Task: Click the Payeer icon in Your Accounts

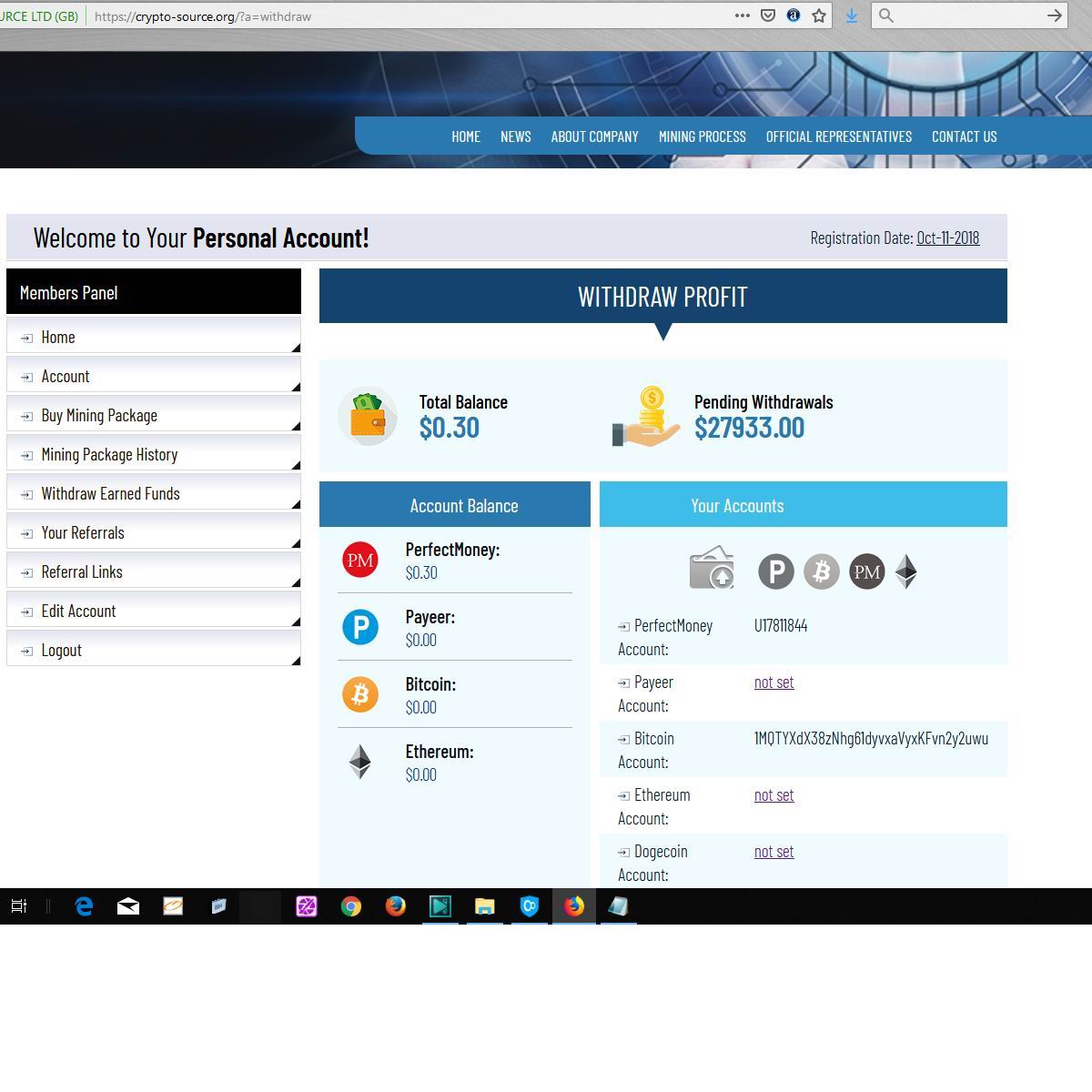Action: coord(776,571)
